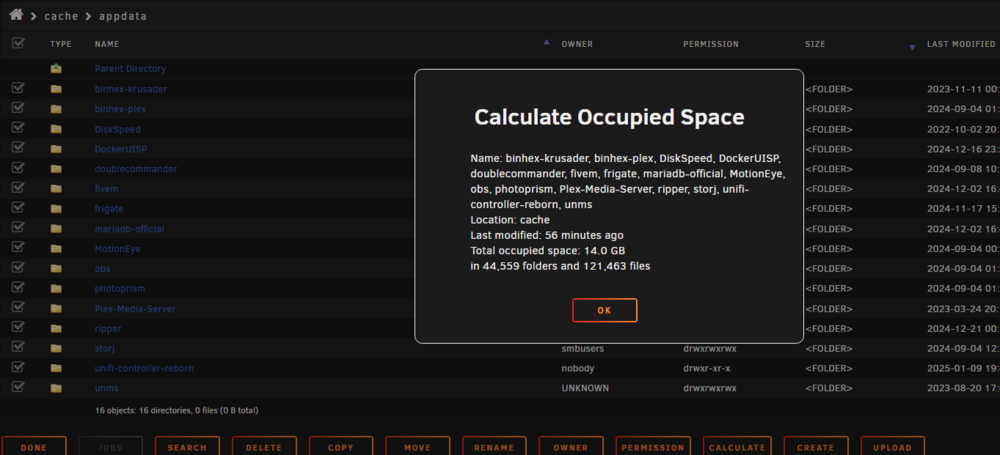This screenshot has width=1000, height=455.
Task: Uncheck the fivem row checkbox
Action: point(18,188)
